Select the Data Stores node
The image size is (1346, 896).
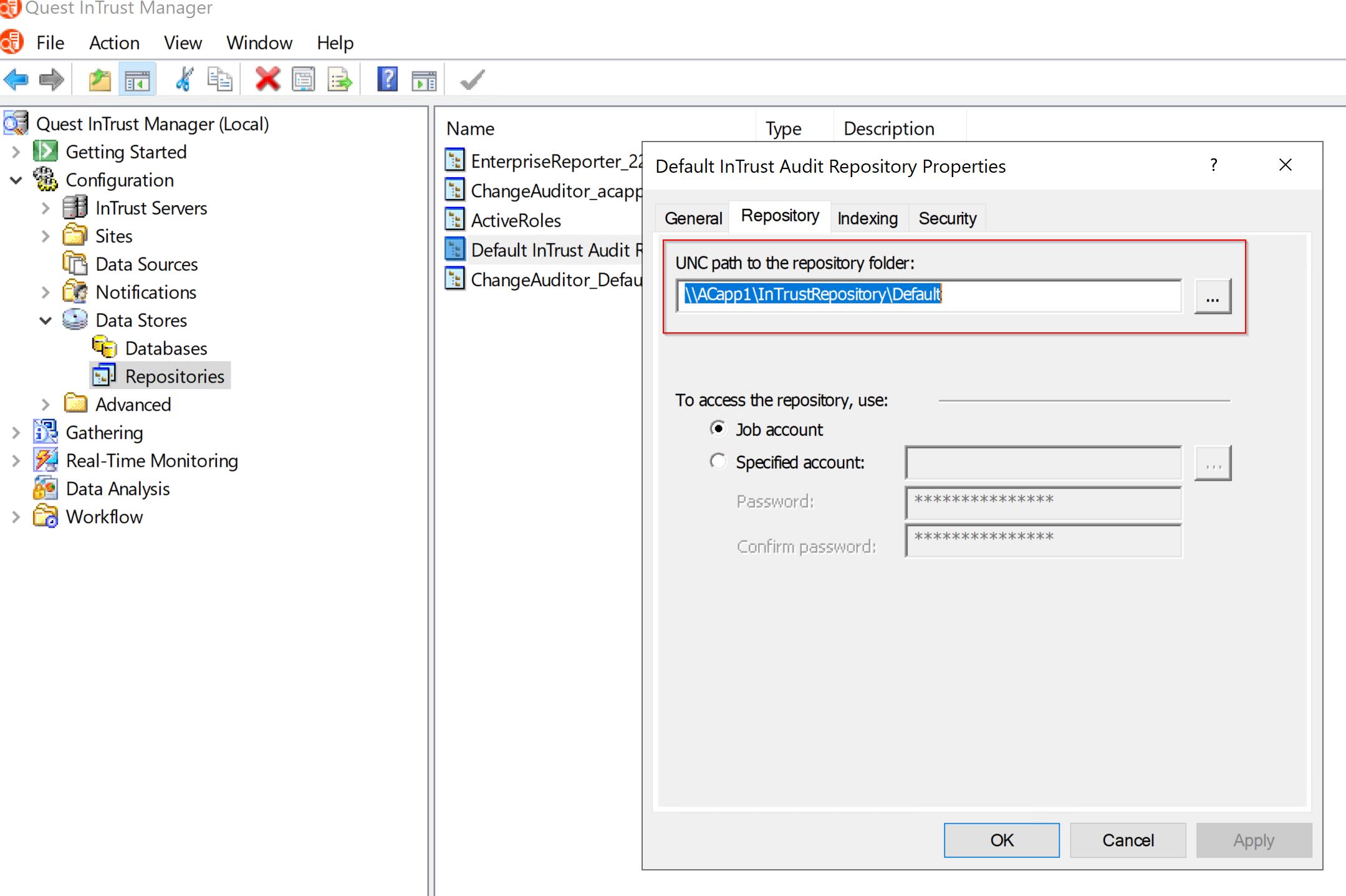142,320
